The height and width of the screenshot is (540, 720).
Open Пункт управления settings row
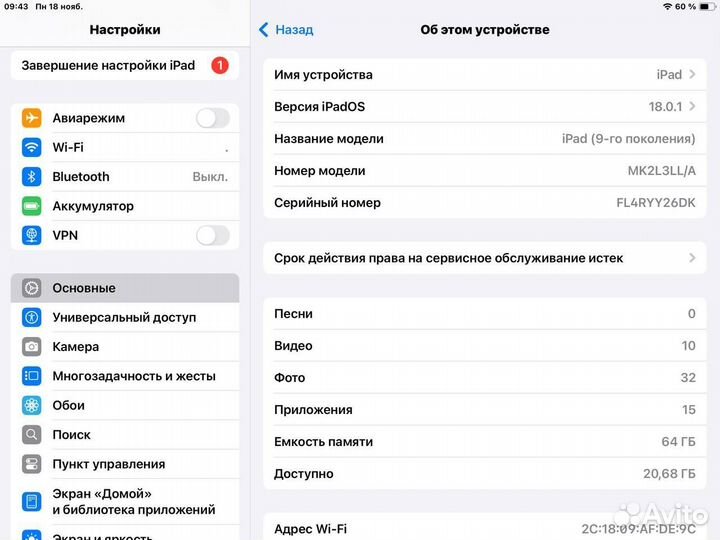coord(125,464)
